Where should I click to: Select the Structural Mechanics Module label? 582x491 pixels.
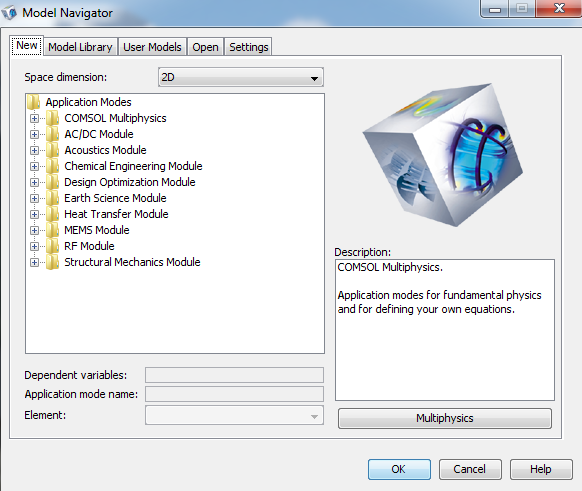[132, 262]
